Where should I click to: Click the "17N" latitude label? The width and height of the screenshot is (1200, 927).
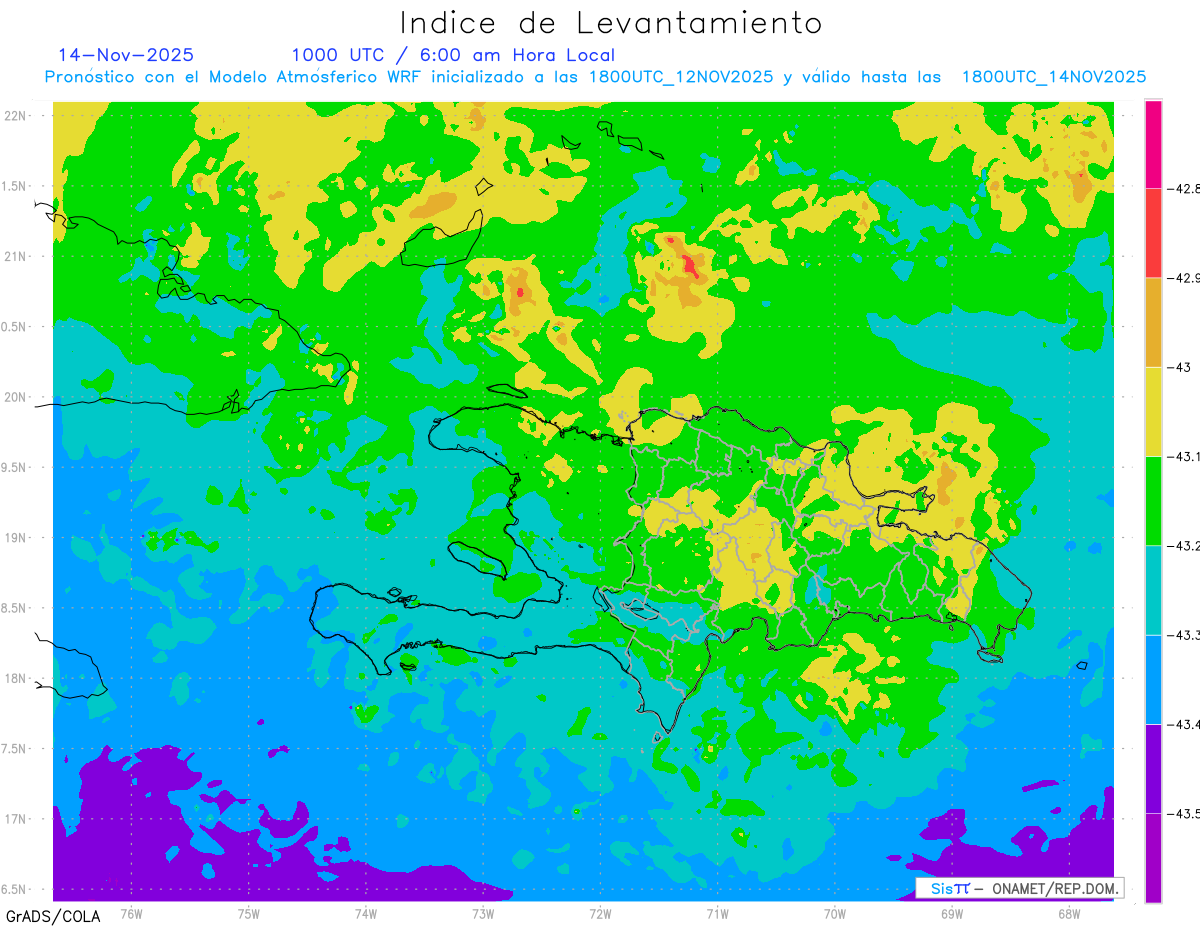point(17,819)
